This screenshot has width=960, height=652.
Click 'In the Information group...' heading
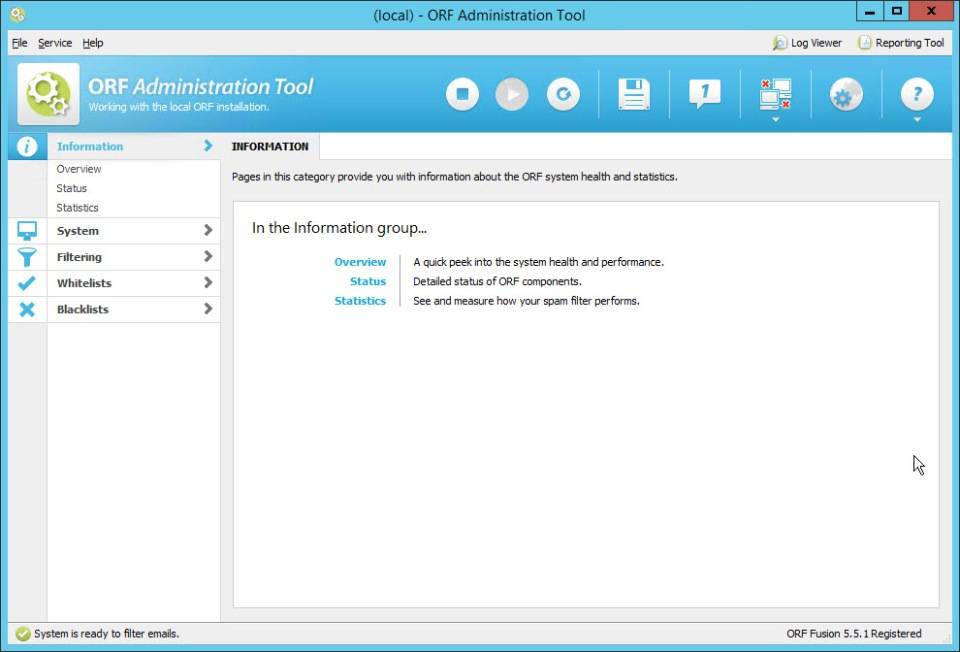pyautogui.click(x=339, y=228)
